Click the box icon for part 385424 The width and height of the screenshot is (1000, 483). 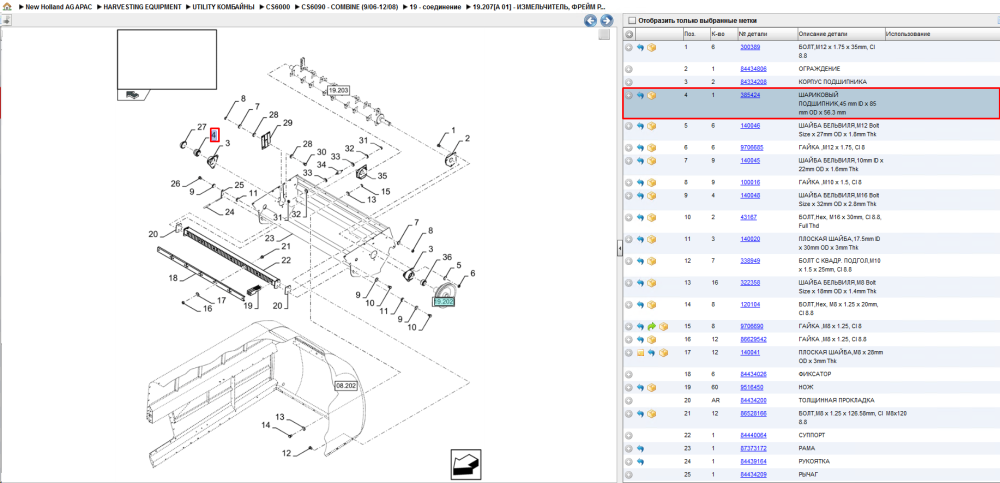652,96
